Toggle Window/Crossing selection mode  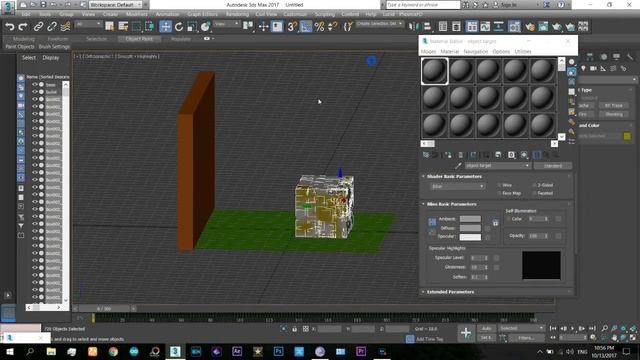[150, 27]
